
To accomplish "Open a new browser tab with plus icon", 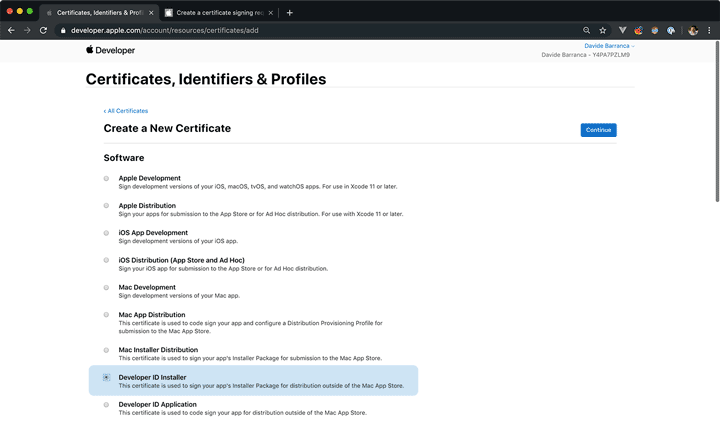I will point(289,13).
